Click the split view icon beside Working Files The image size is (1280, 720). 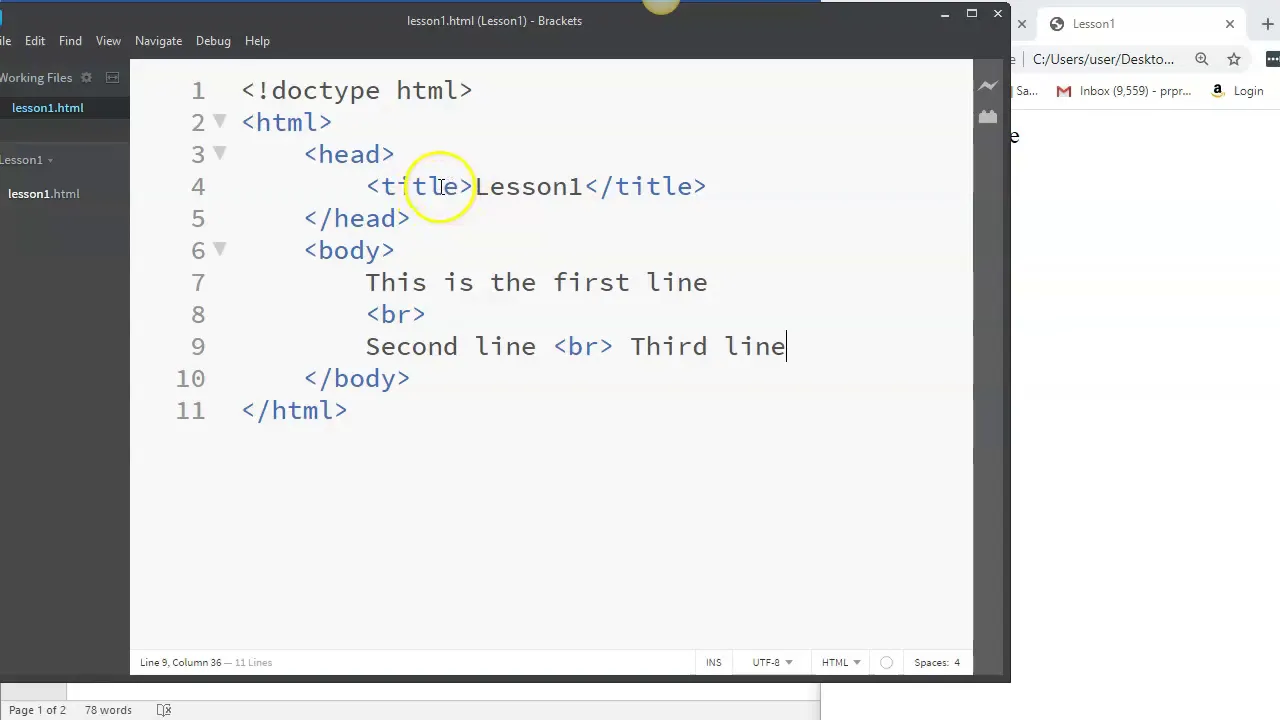tap(113, 77)
